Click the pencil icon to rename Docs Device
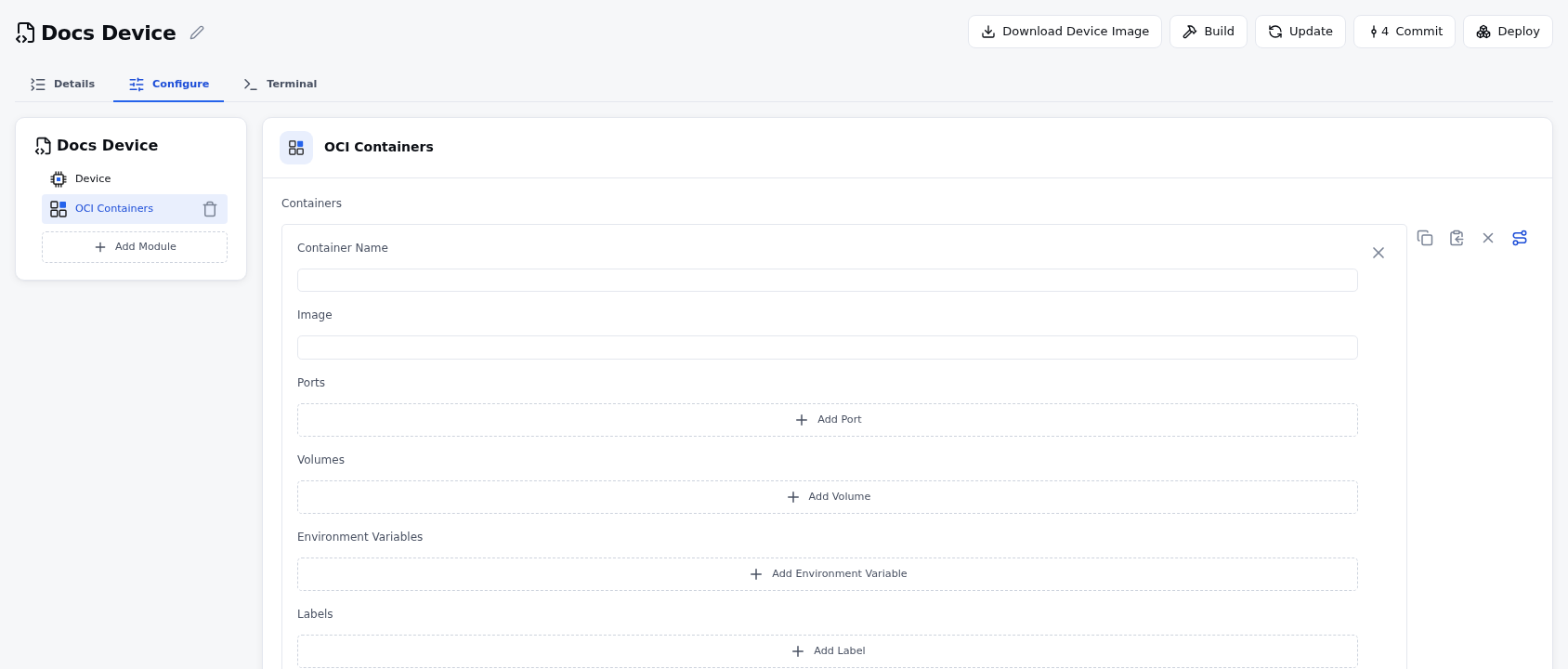 click(197, 33)
